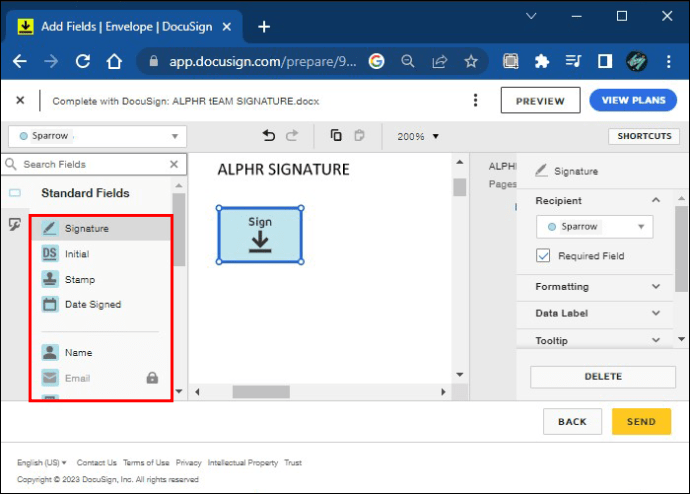Click the fields list scrollbar thumb

[x=179, y=230]
